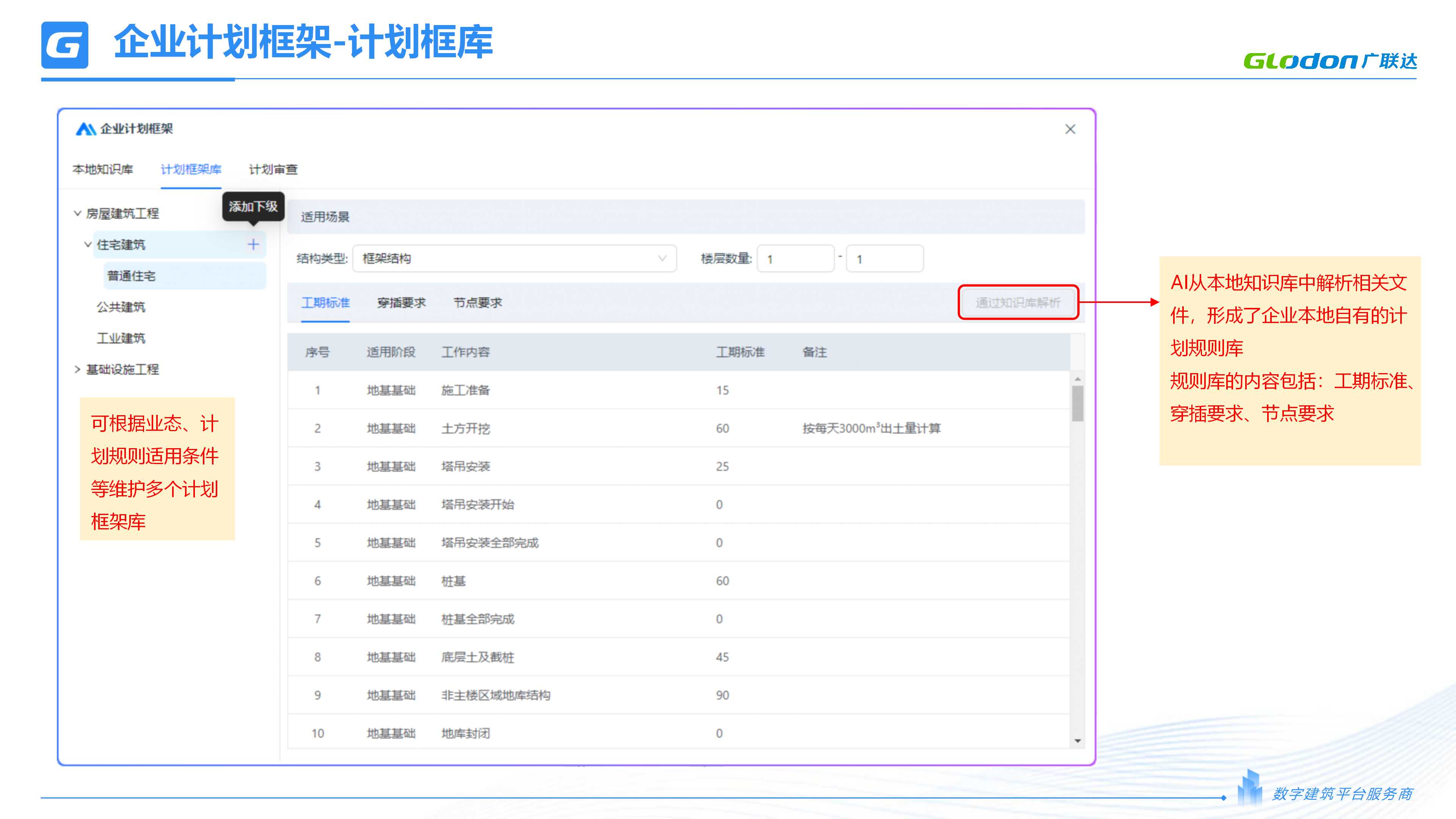Click the table scrollbar down arrow
The image size is (1456, 819).
click(x=1078, y=741)
